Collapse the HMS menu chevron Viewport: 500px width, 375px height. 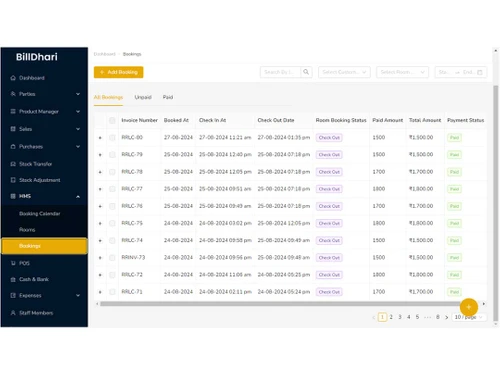(x=78, y=197)
